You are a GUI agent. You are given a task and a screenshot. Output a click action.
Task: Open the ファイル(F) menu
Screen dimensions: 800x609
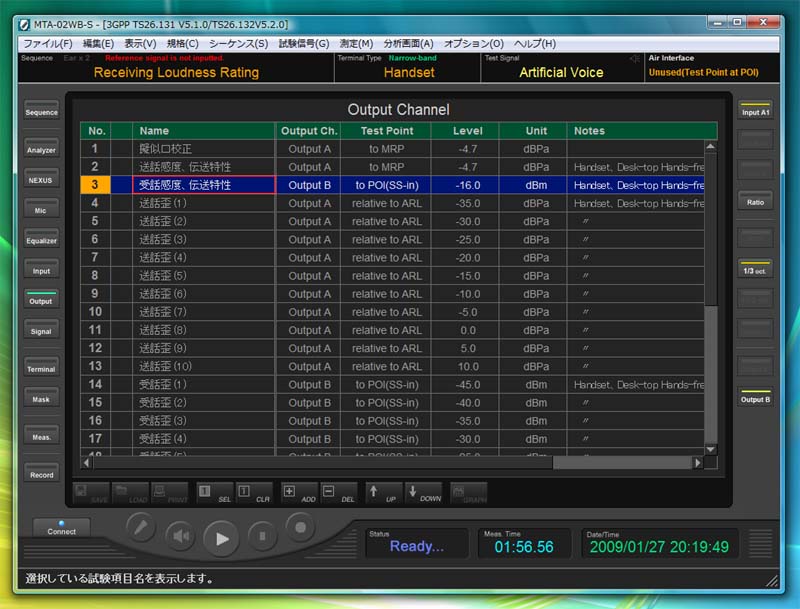[48, 44]
